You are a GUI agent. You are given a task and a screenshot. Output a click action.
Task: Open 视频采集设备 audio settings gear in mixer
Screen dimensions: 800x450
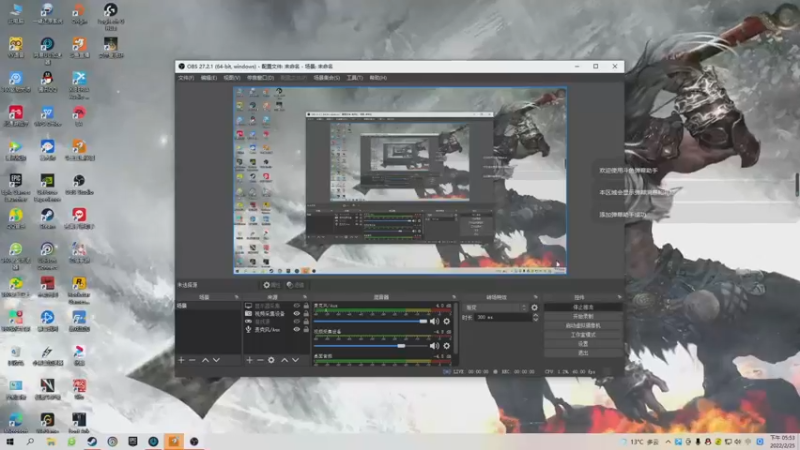coord(446,346)
